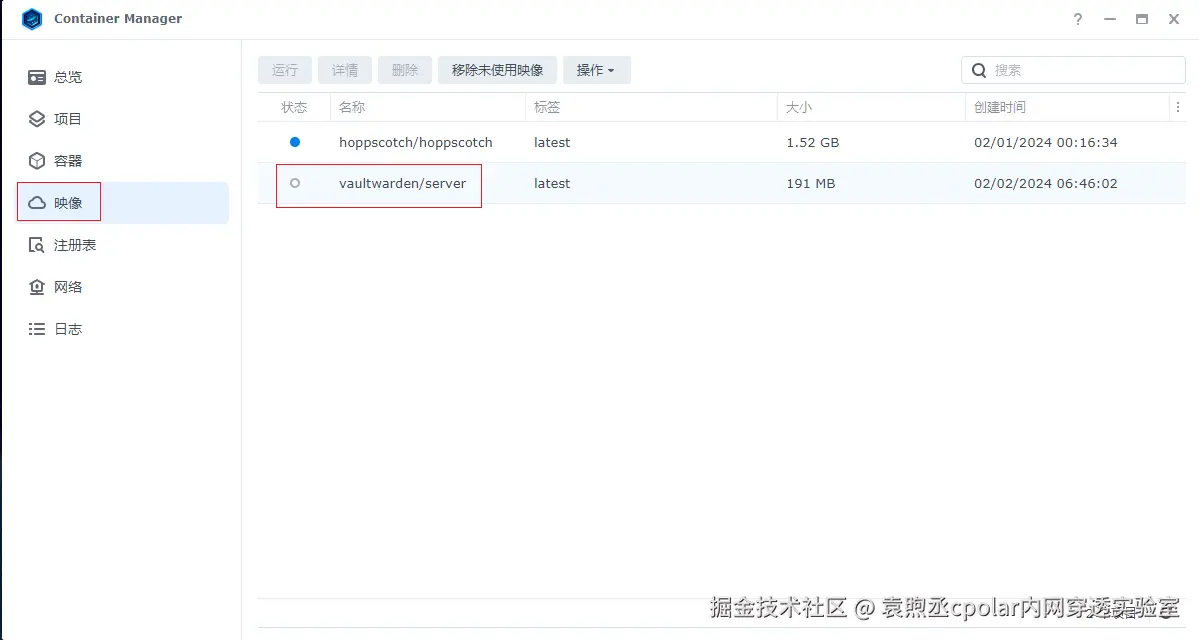Click the Container Manager logo icon
This screenshot has height=640, width=1199.
(x=32, y=18)
